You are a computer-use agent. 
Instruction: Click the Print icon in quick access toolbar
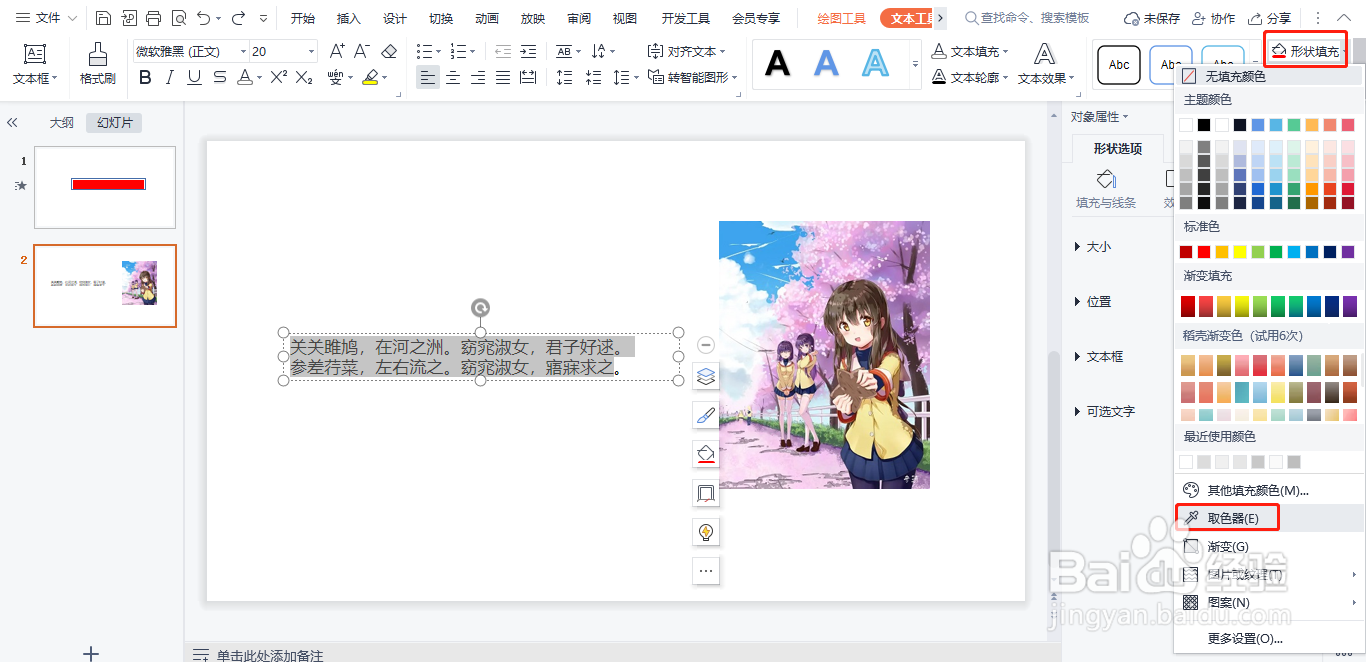coord(153,18)
